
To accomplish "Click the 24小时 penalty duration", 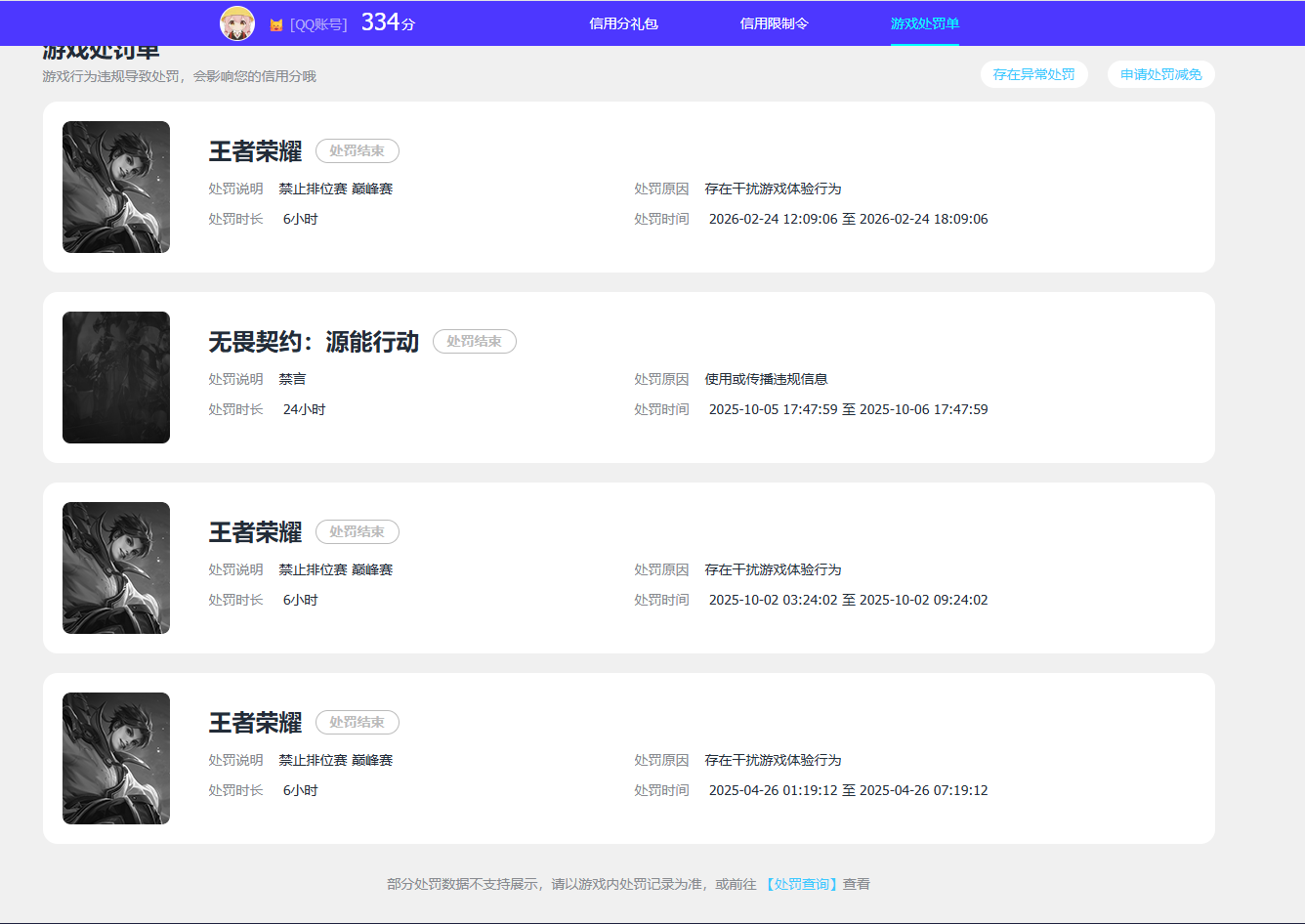I will [305, 409].
